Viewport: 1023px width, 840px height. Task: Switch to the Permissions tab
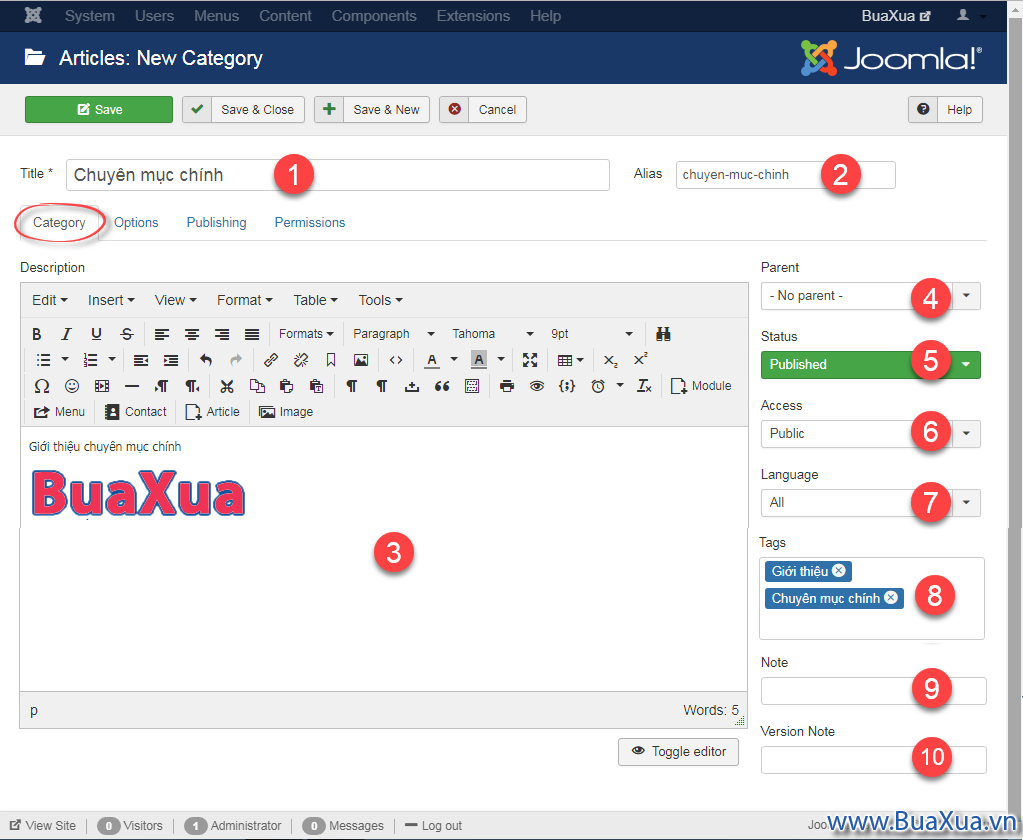click(310, 222)
